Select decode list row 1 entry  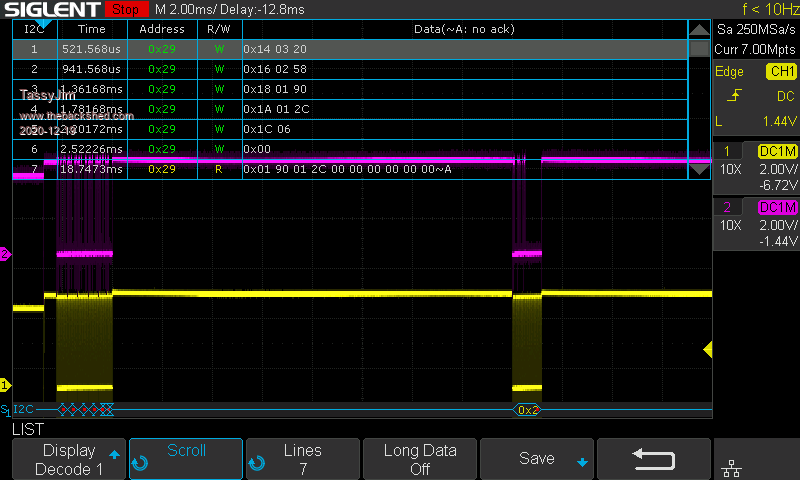[350, 48]
